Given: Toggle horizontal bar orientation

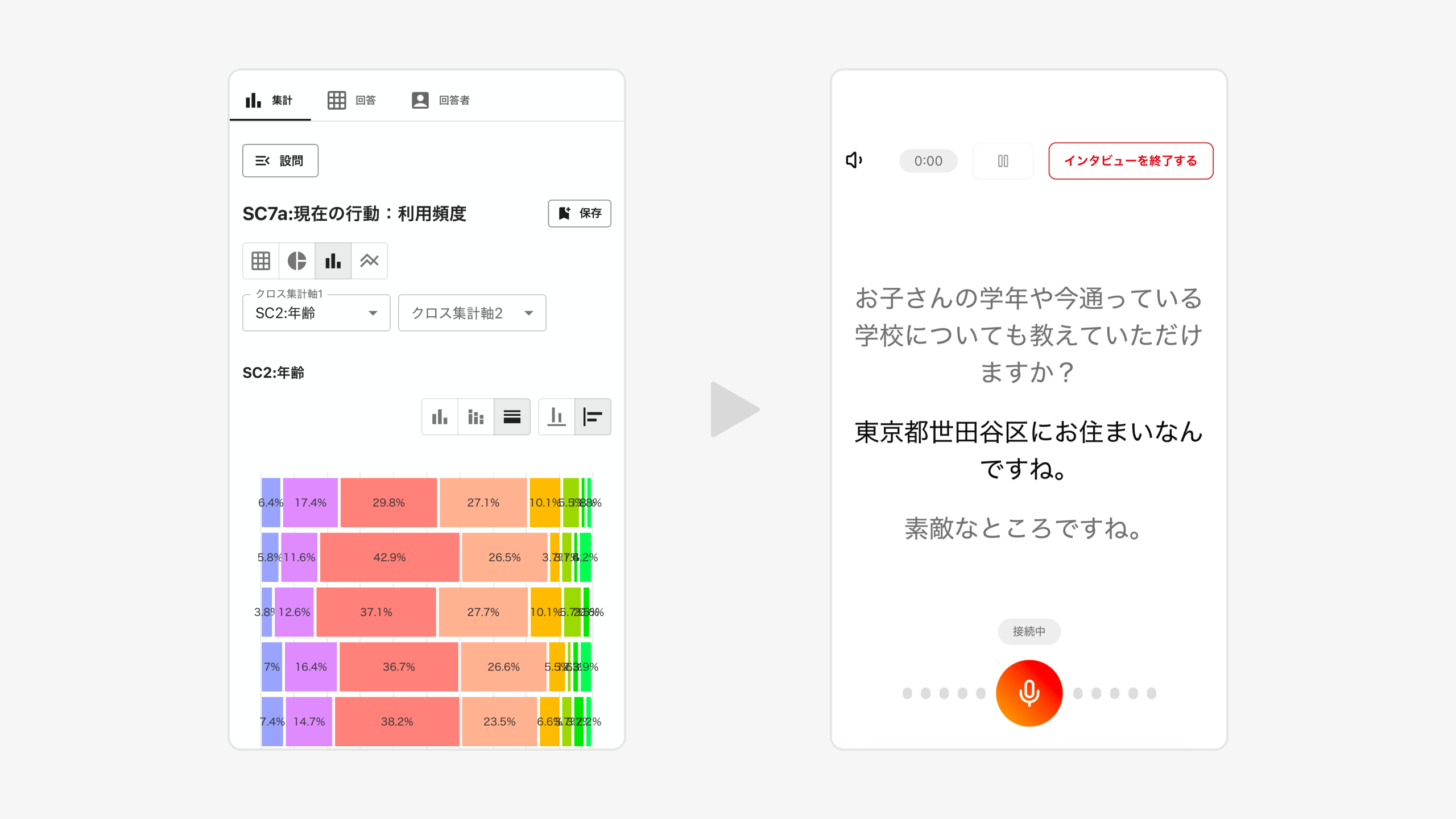Looking at the screenshot, I should tap(593, 417).
